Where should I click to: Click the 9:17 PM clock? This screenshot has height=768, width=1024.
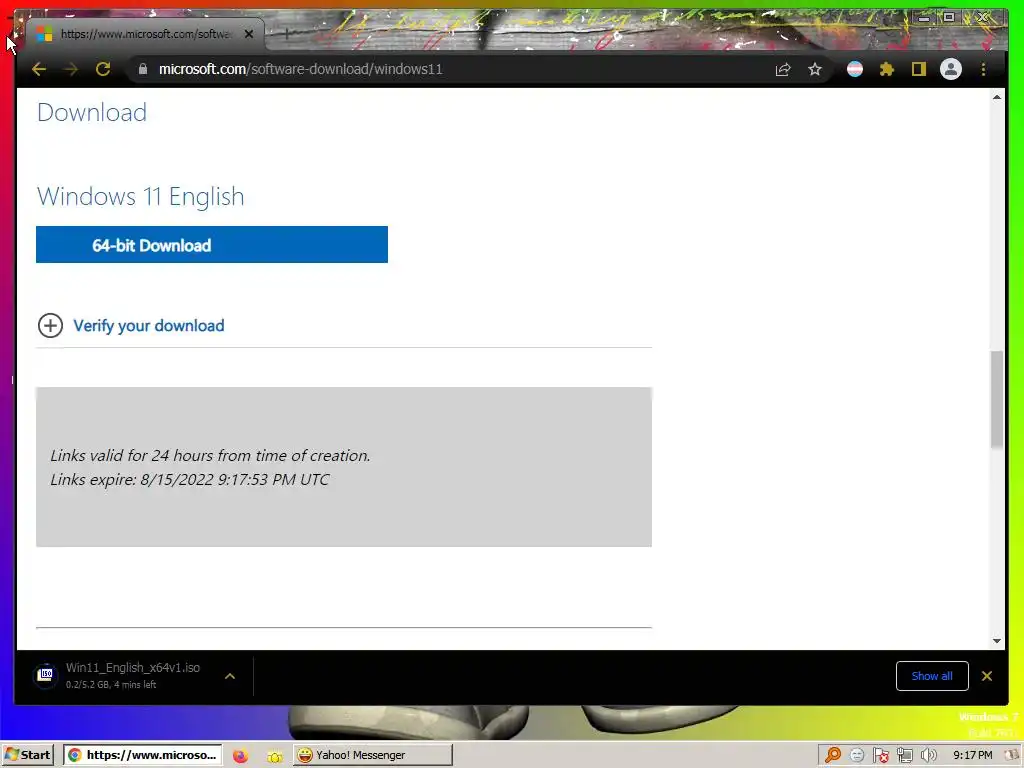(972, 755)
